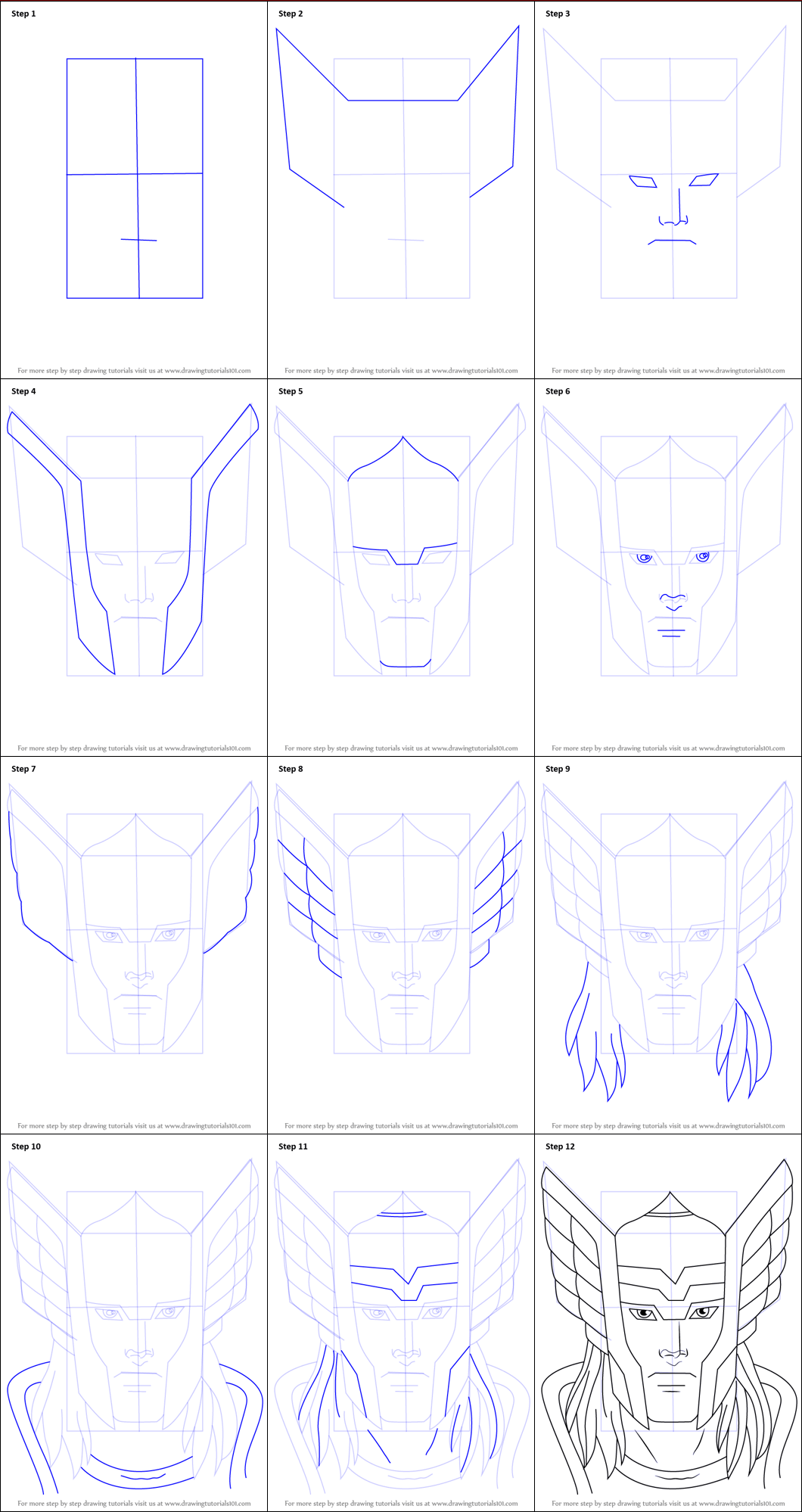This screenshot has width=802, height=1512.
Task: Click the "Step 2" label
Action: (x=291, y=14)
